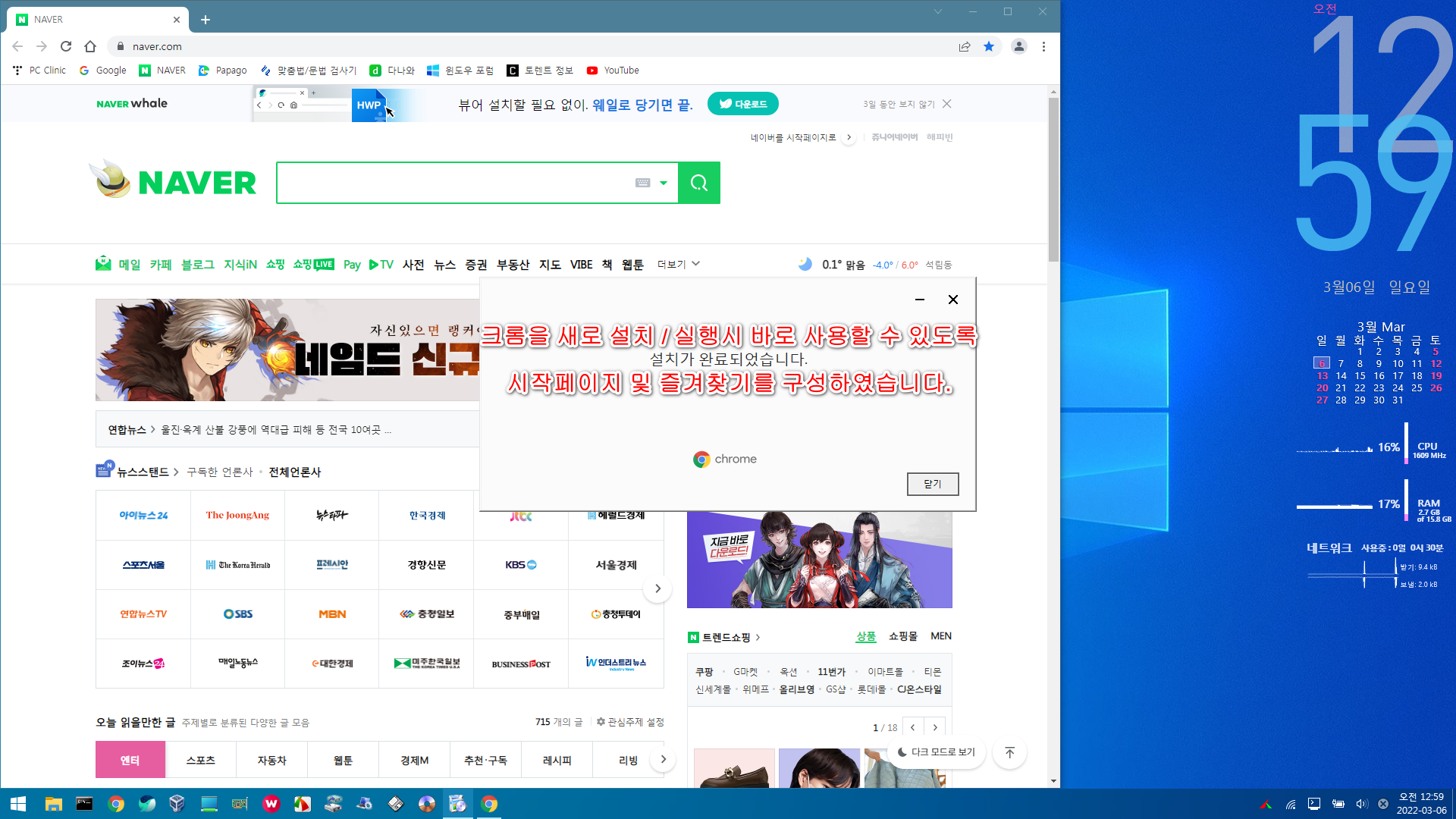The height and width of the screenshot is (819, 1456).
Task: Open Chrome icon next to cmd in taskbar
Action: coord(116,804)
